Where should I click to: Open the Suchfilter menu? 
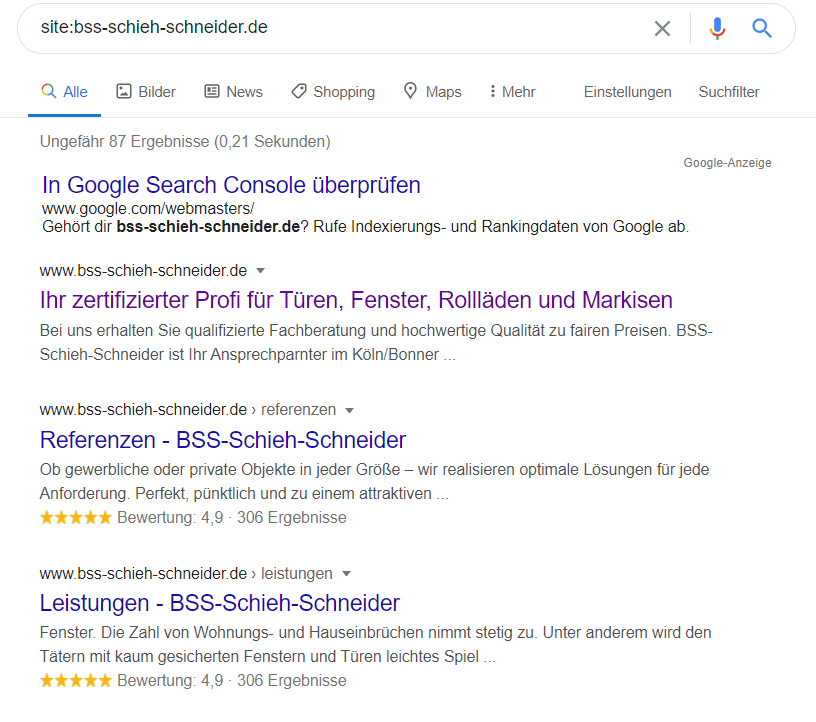[729, 92]
